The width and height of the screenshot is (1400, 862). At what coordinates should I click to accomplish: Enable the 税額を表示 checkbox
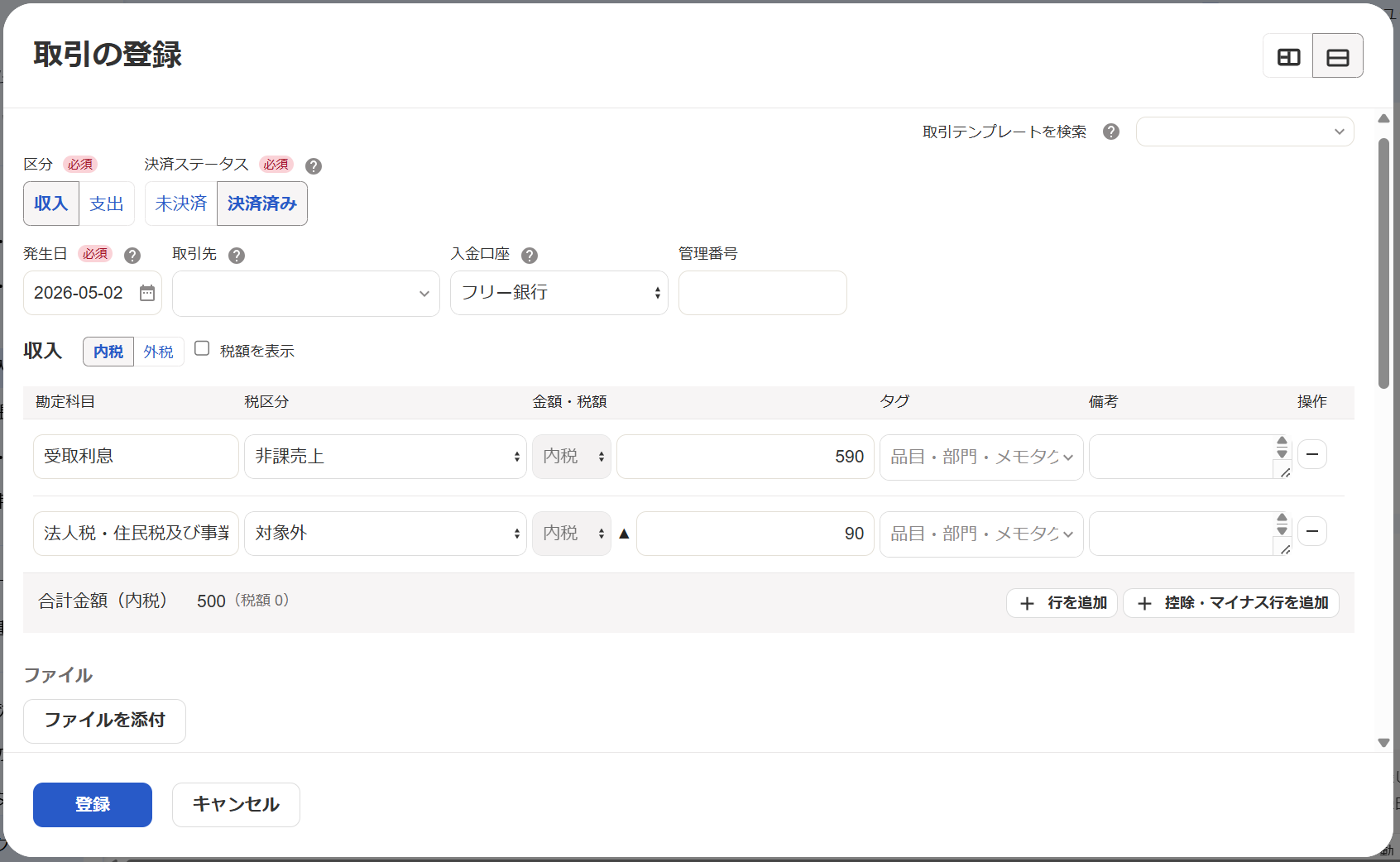202,348
